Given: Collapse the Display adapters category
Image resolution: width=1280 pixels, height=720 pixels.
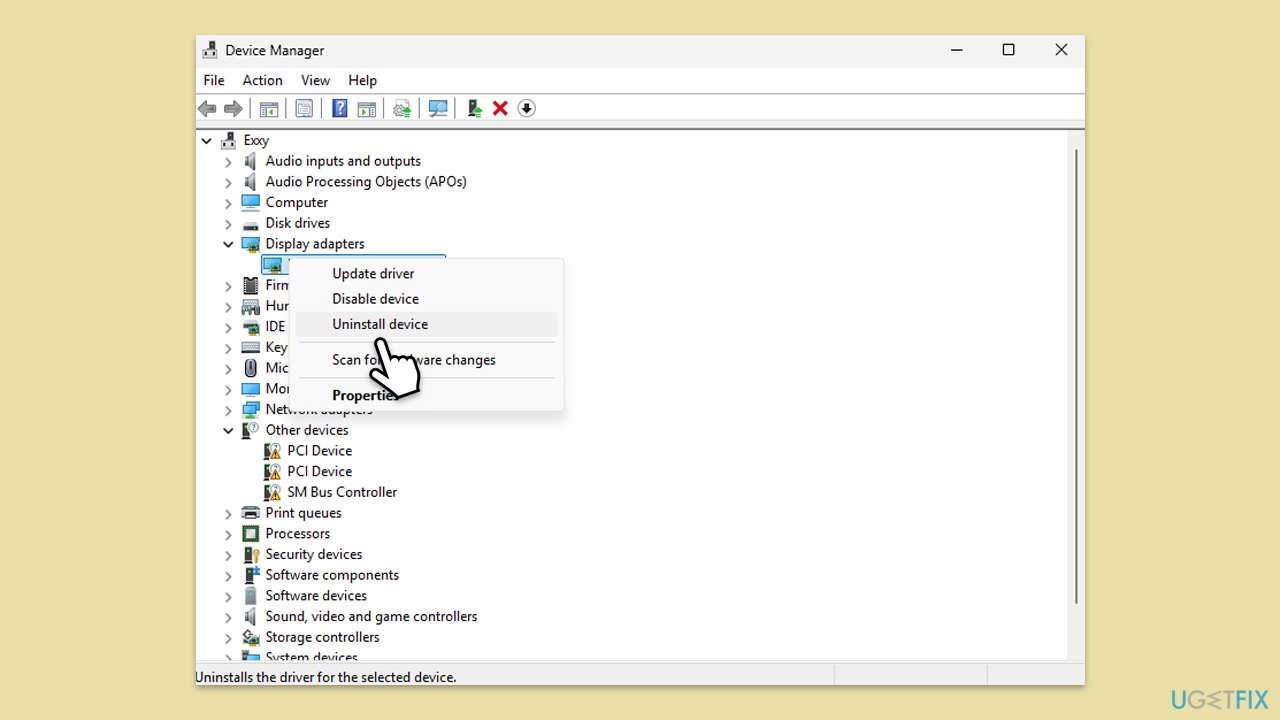Looking at the screenshot, I should [x=228, y=244].
